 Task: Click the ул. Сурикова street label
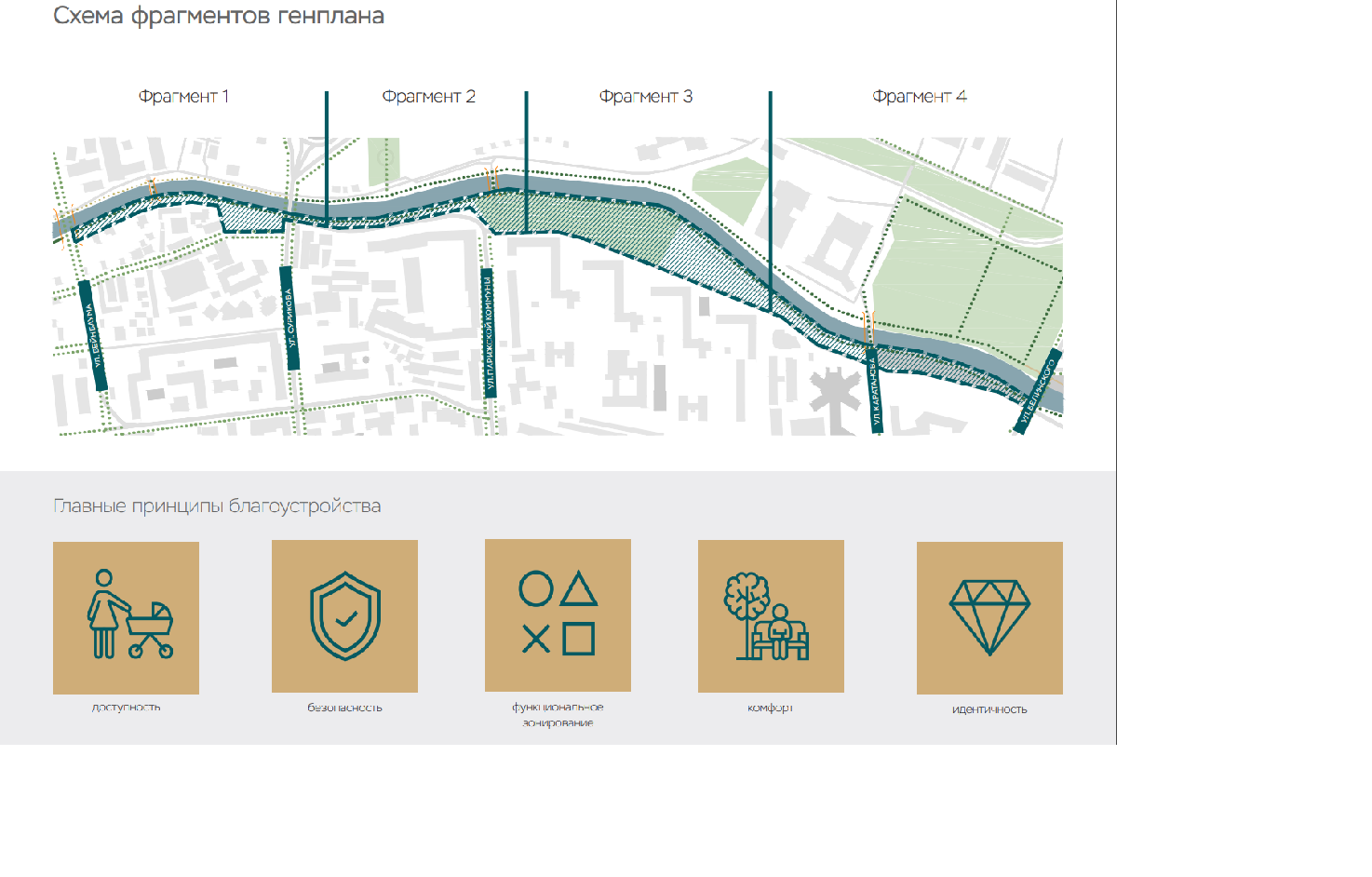[290, 318]
